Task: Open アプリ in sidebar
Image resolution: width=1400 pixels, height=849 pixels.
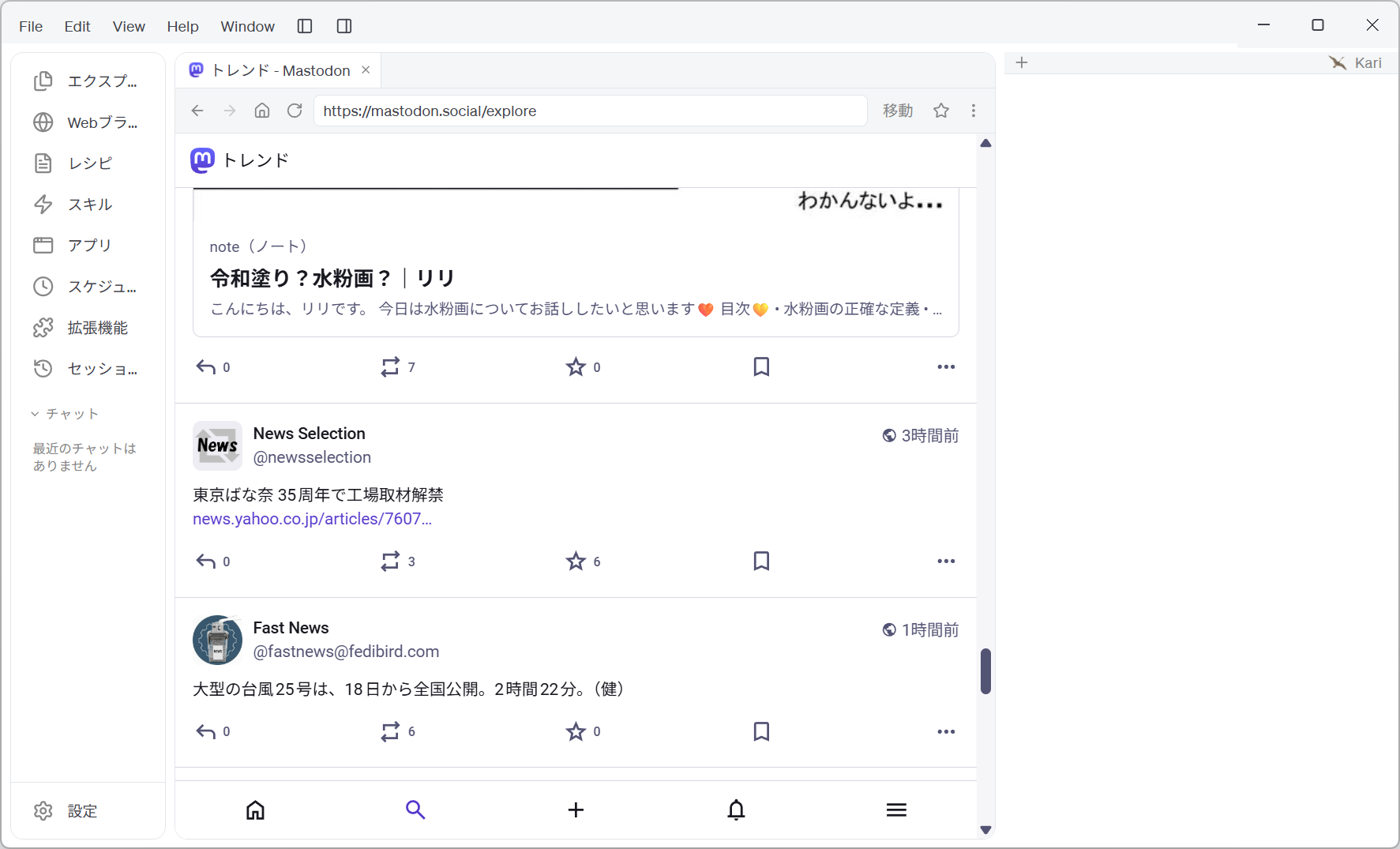Action: (x=87, y=246)
